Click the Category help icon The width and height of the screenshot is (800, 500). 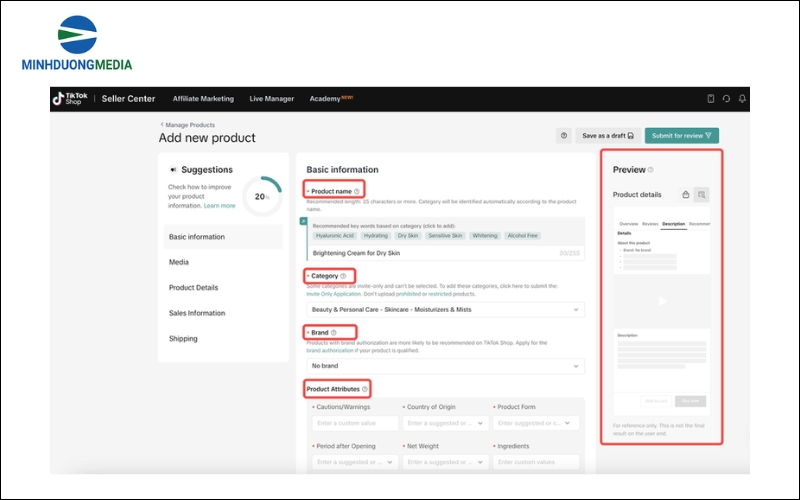pyautogui.click(x=343, y=276)
